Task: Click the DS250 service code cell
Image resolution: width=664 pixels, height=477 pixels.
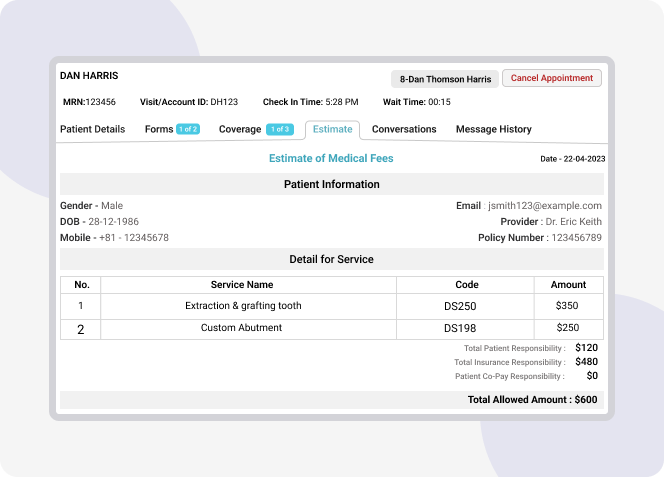Action: 460,306
